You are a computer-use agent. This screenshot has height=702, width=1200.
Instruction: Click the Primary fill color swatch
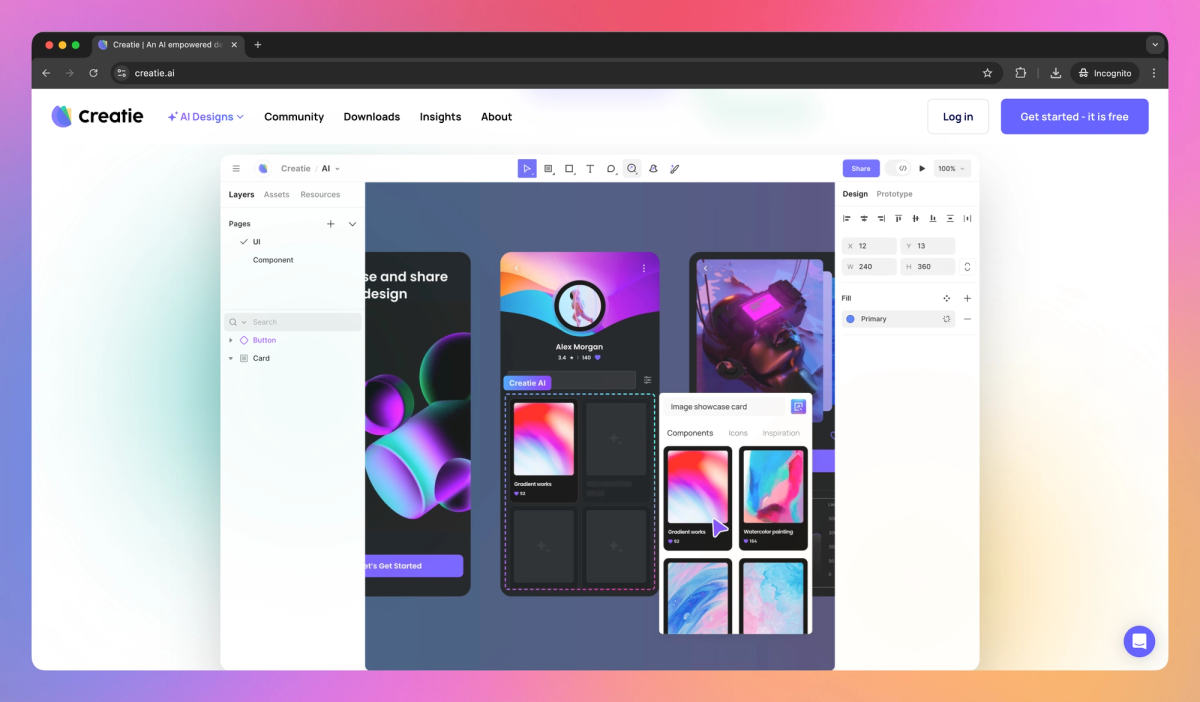point(851,319)
